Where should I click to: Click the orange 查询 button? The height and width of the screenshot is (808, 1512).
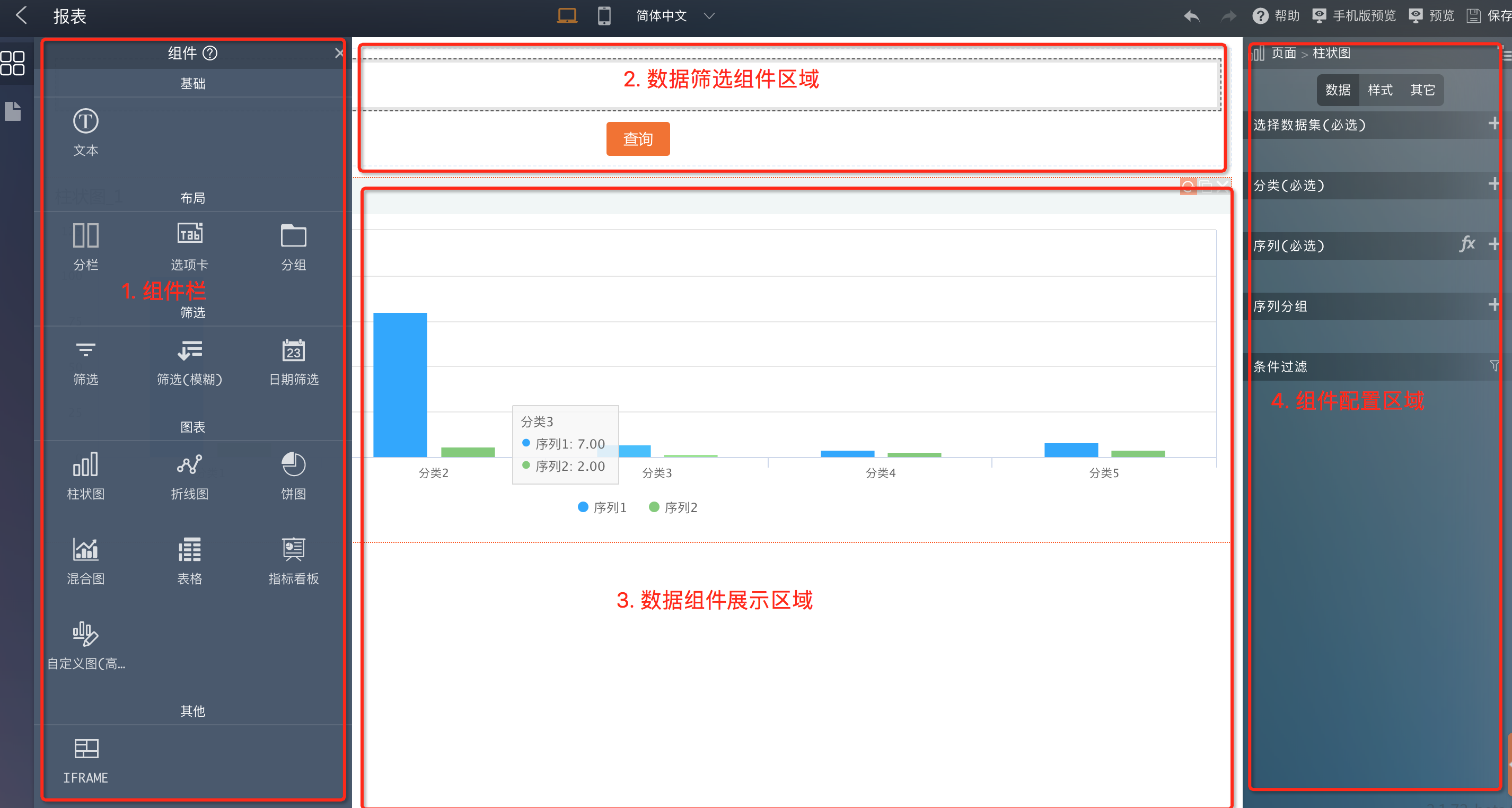coord(637,139)
